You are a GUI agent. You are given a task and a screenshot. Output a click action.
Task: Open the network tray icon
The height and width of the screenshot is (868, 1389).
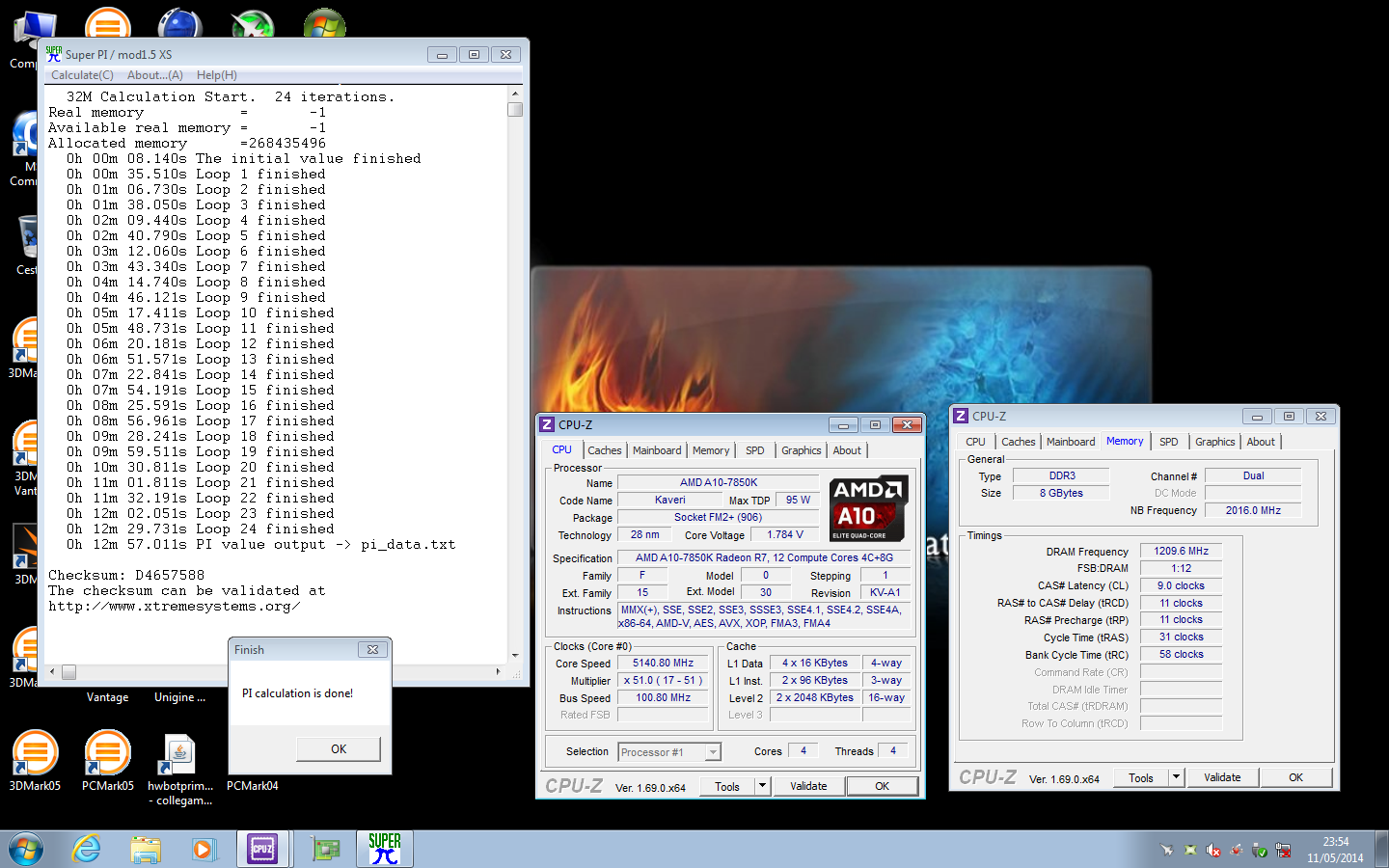1283,850
